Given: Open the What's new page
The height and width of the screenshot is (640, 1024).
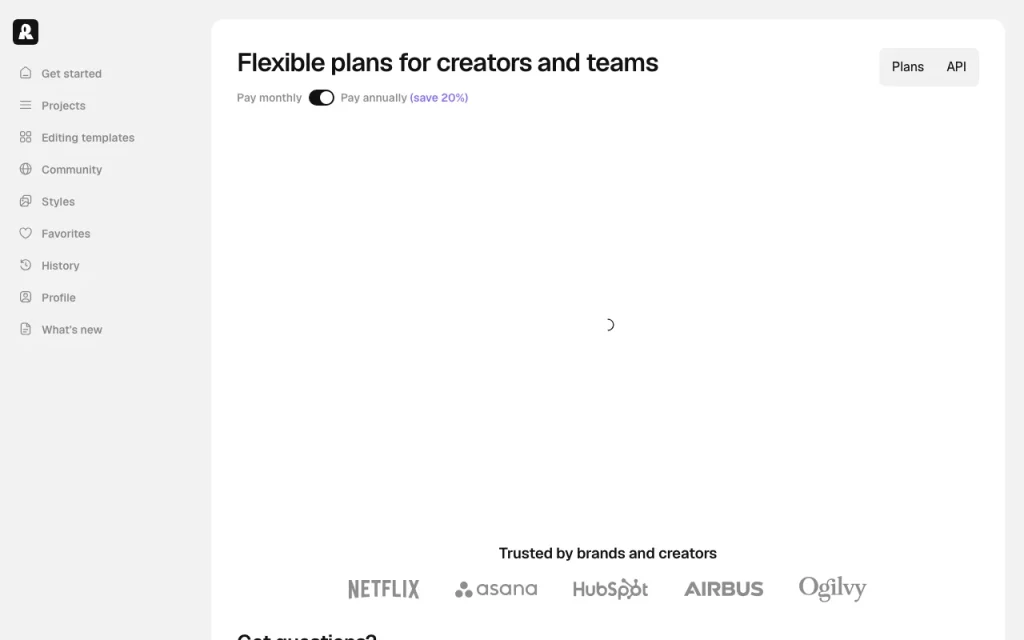Looking at the screenshot, I should [x=72, y=330].
